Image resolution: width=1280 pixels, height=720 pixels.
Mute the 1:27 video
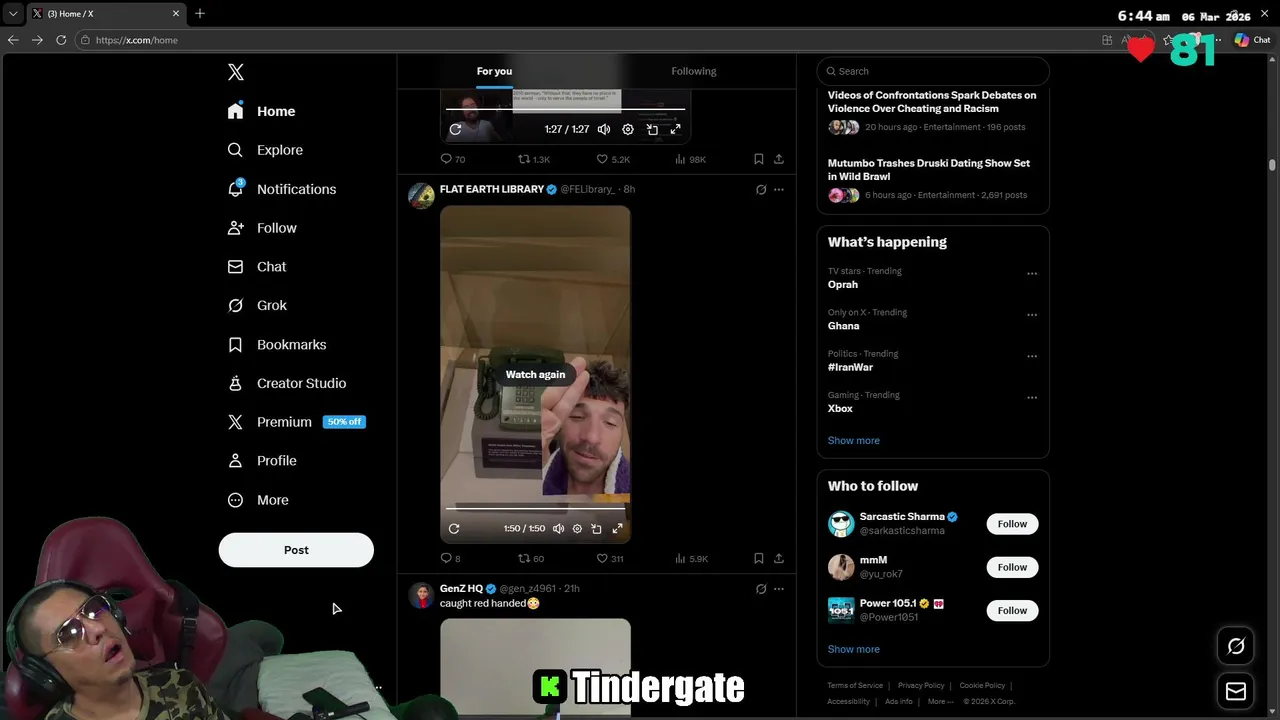pyautogui.click(x=604, y=129)
